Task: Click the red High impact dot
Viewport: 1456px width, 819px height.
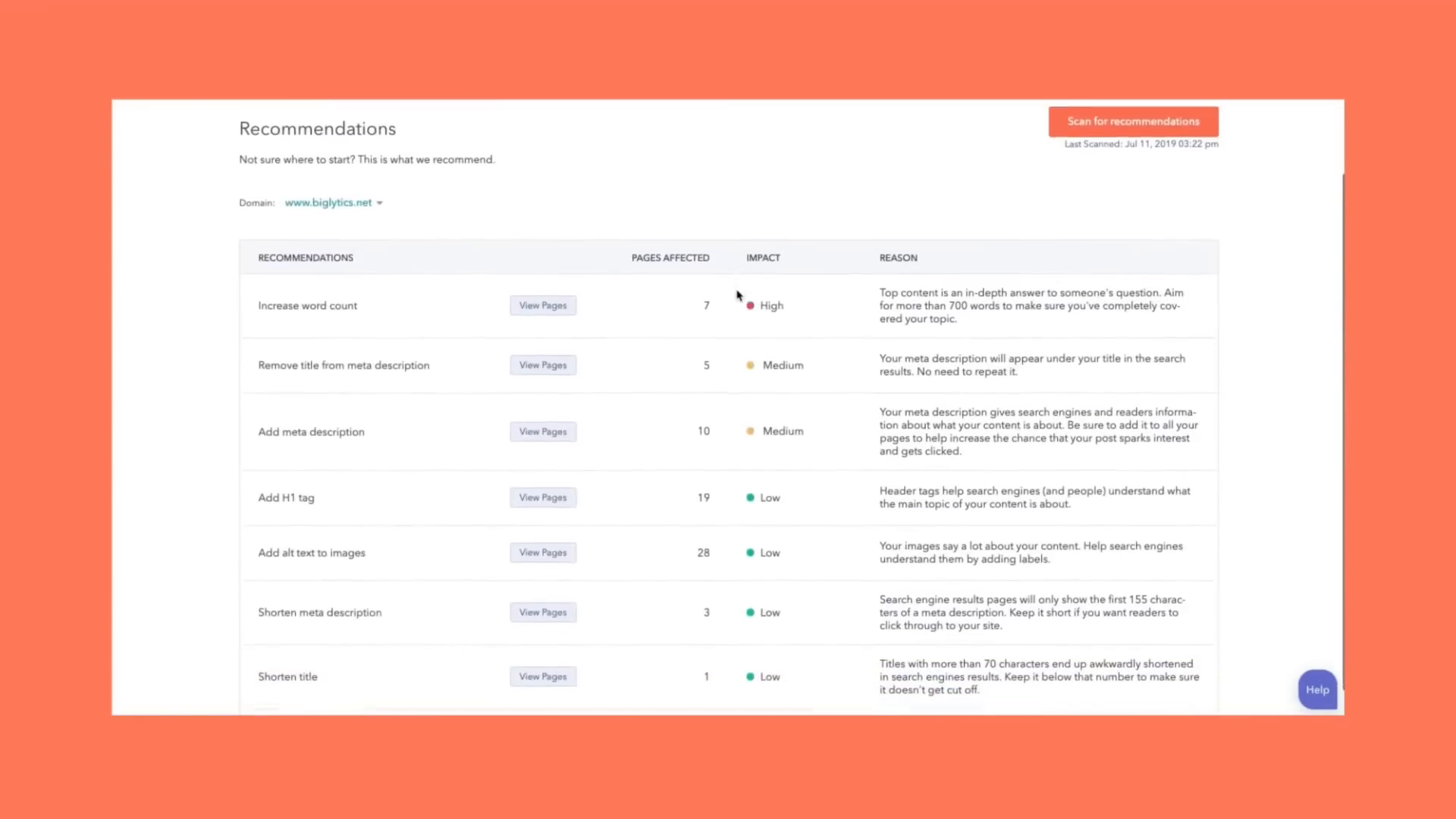Action: [750, 306]
